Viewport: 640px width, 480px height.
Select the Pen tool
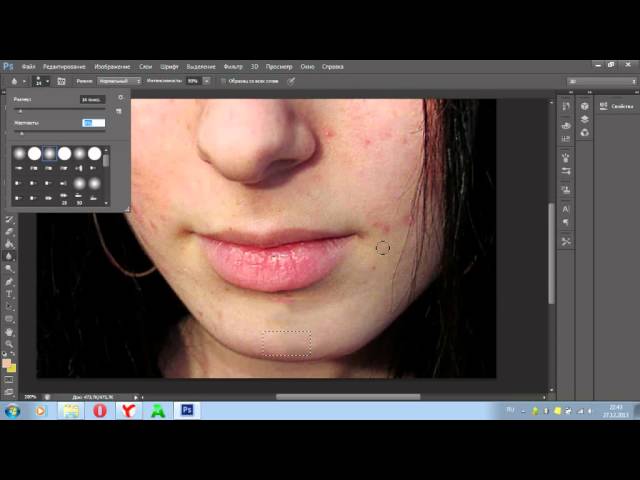point(9,281)
